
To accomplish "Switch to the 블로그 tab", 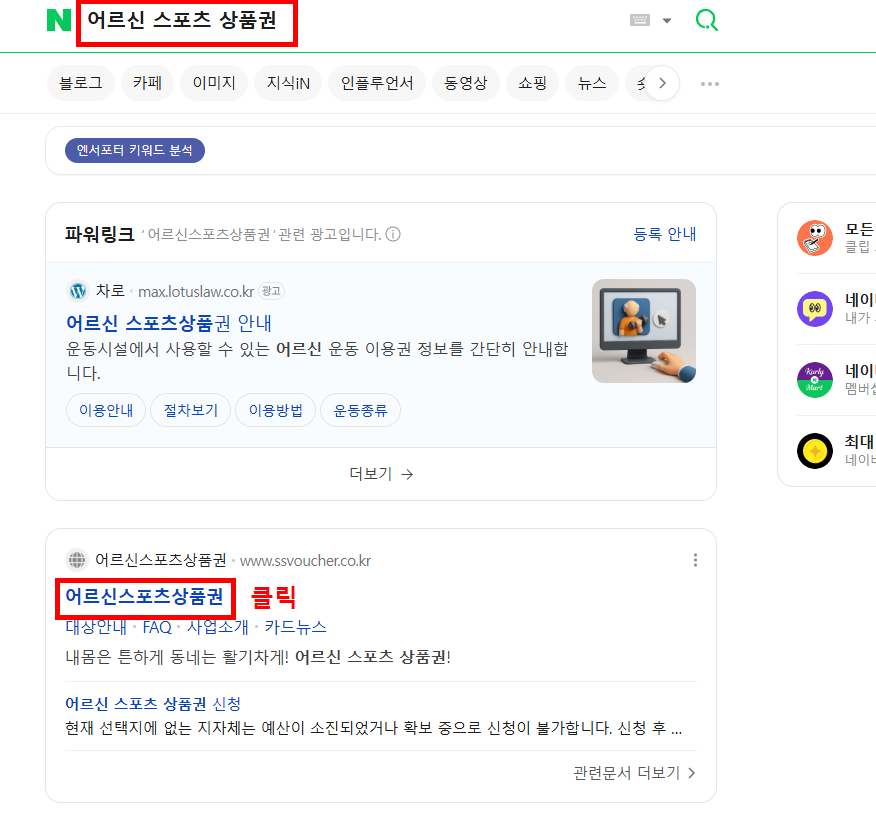I will pos(81,83).
